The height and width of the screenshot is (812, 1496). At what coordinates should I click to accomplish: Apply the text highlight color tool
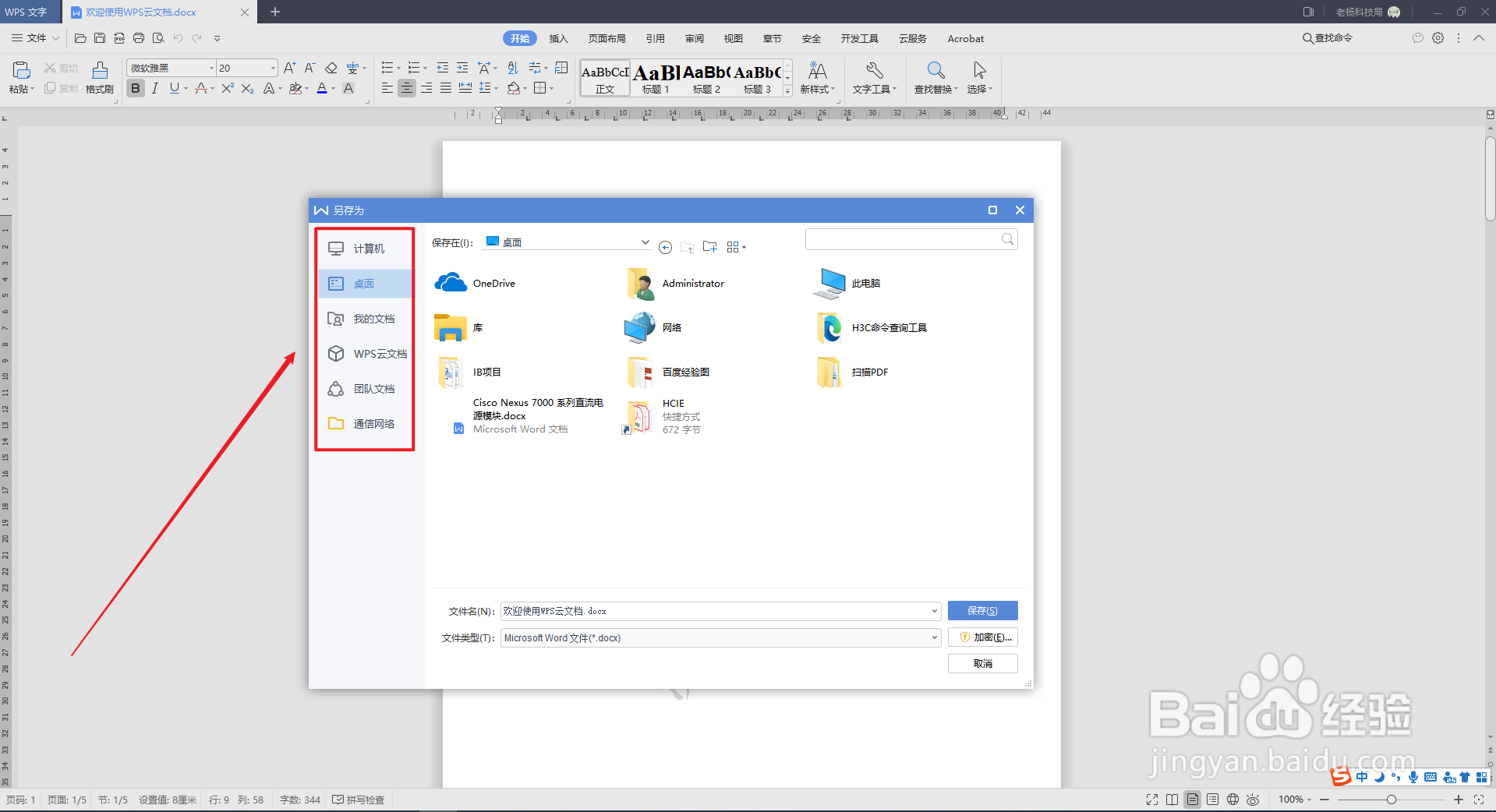coord(297,89)
